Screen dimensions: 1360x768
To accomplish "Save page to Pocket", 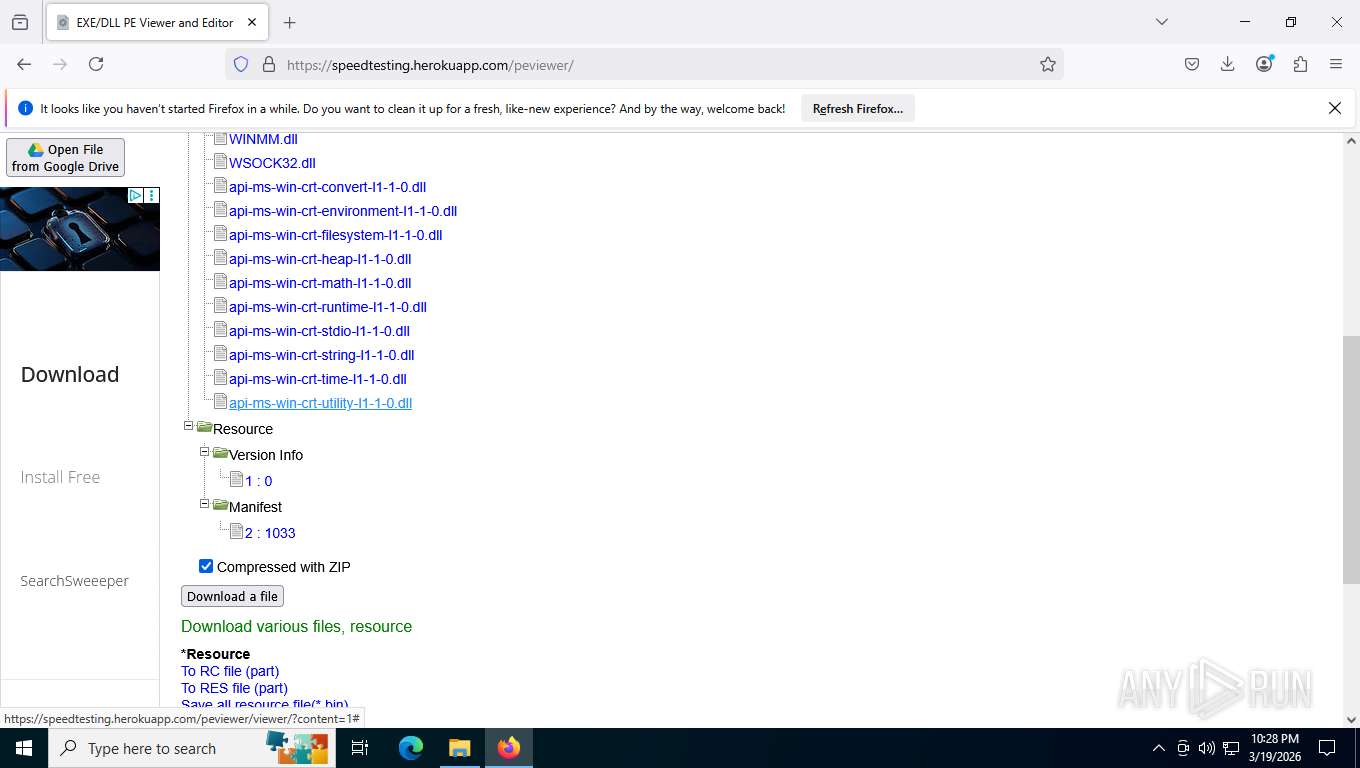I will pos(1191,64).
